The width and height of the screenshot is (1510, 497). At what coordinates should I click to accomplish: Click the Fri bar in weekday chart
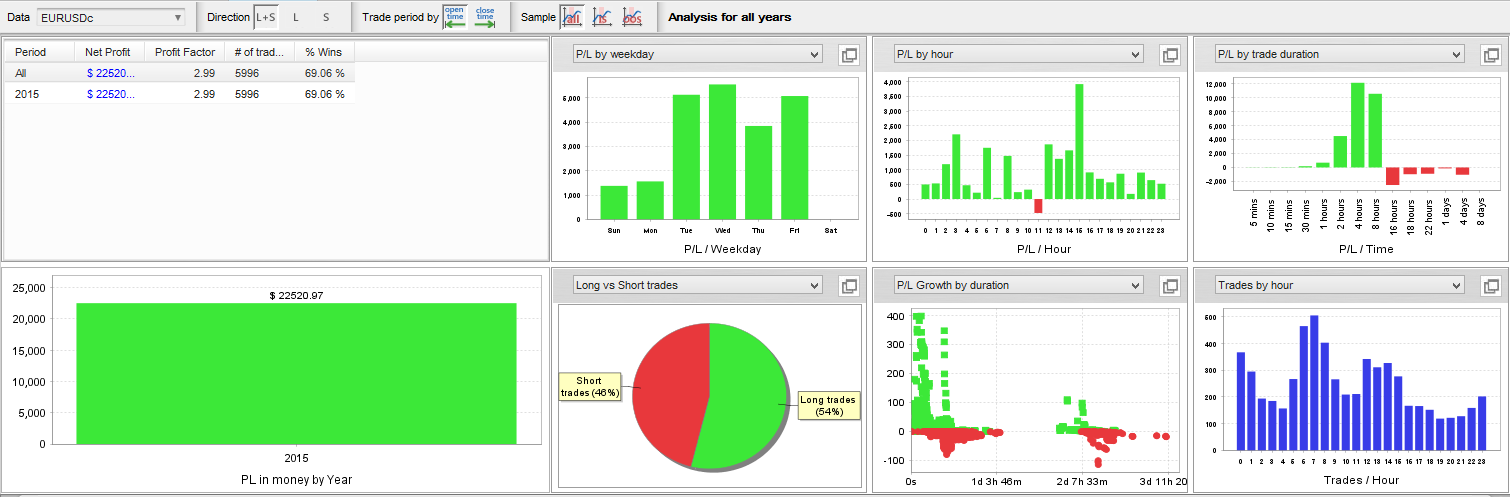(x=795, y=157)
